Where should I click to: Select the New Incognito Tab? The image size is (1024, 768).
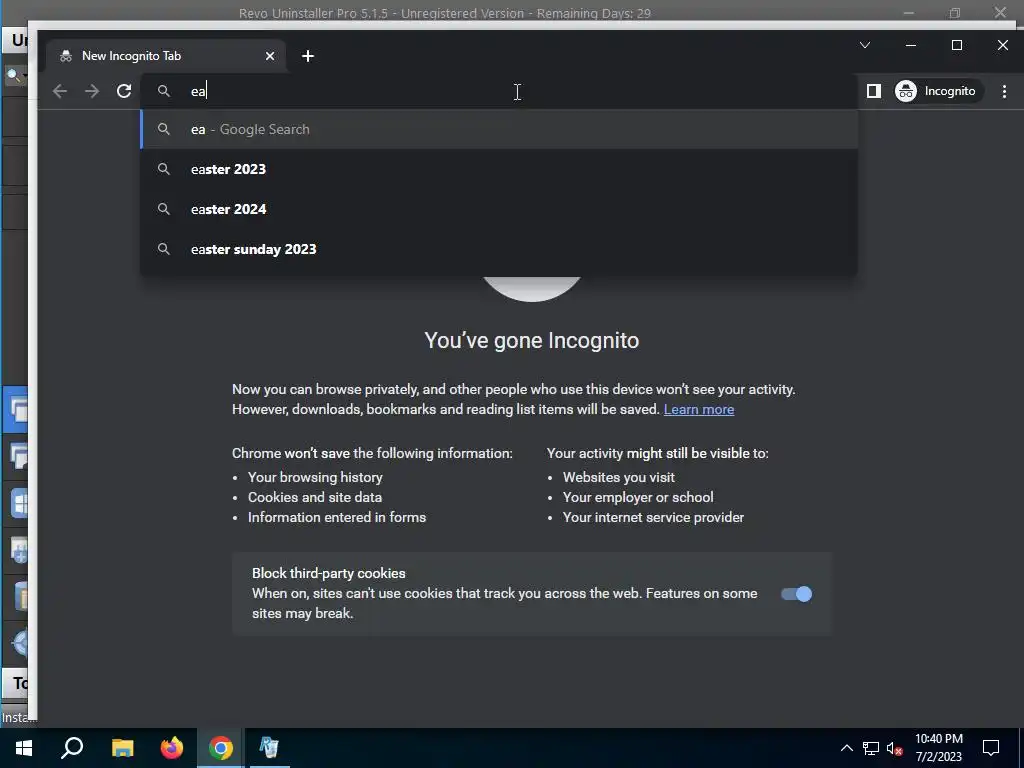click(x=166, y=56)
